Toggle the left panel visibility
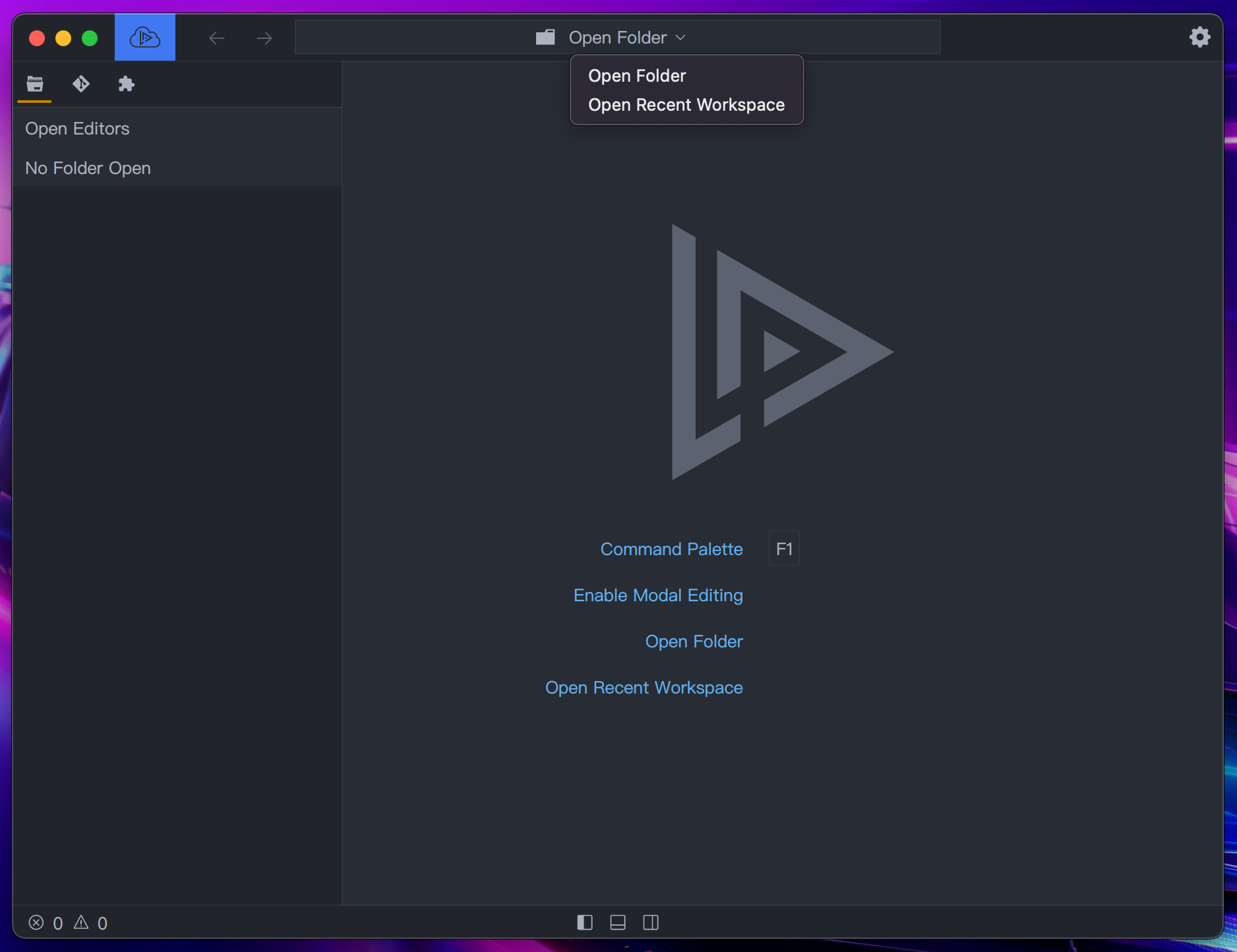Image resolution: width=1237 pixels, height=952 pixels. click(x=584, y=922)
